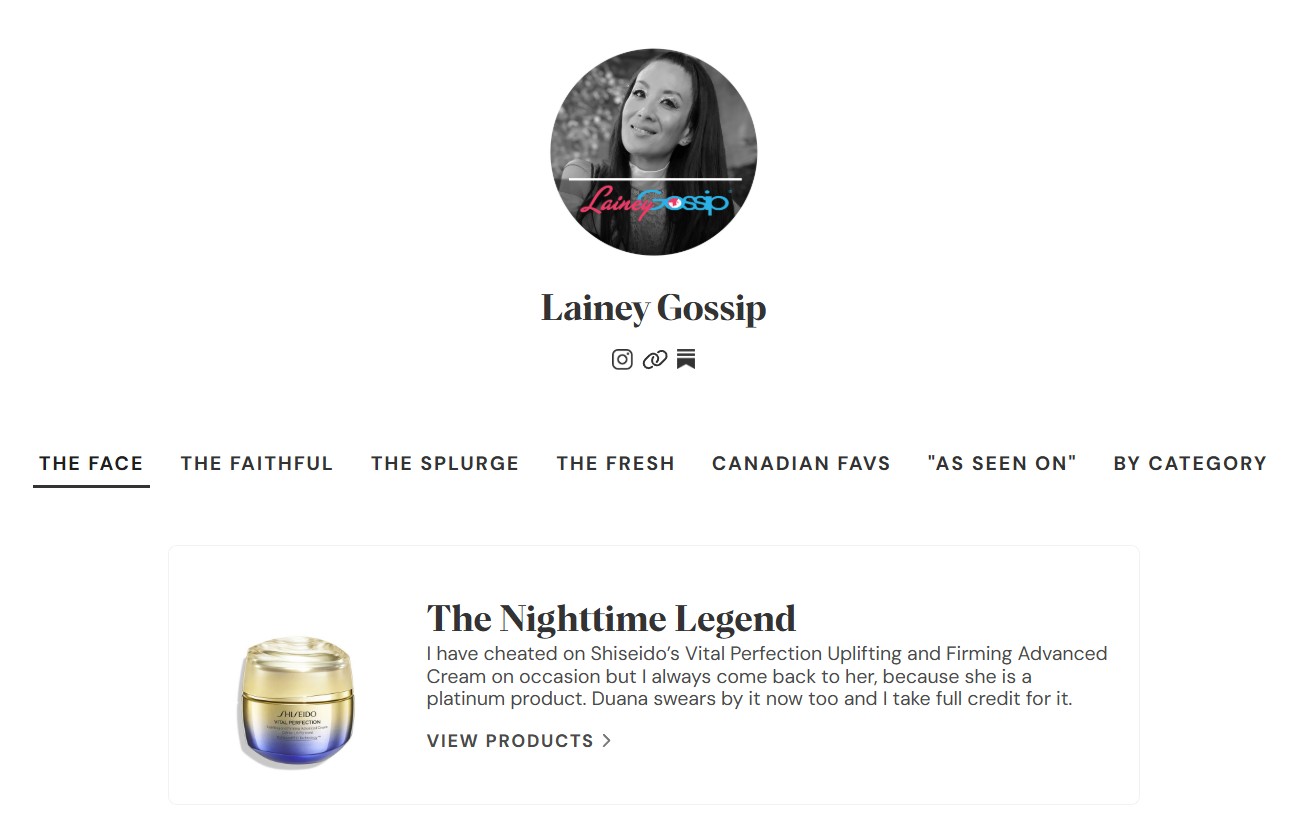The image size is (1300, 828).
Task: Click the View Products link
Action: 519,741
